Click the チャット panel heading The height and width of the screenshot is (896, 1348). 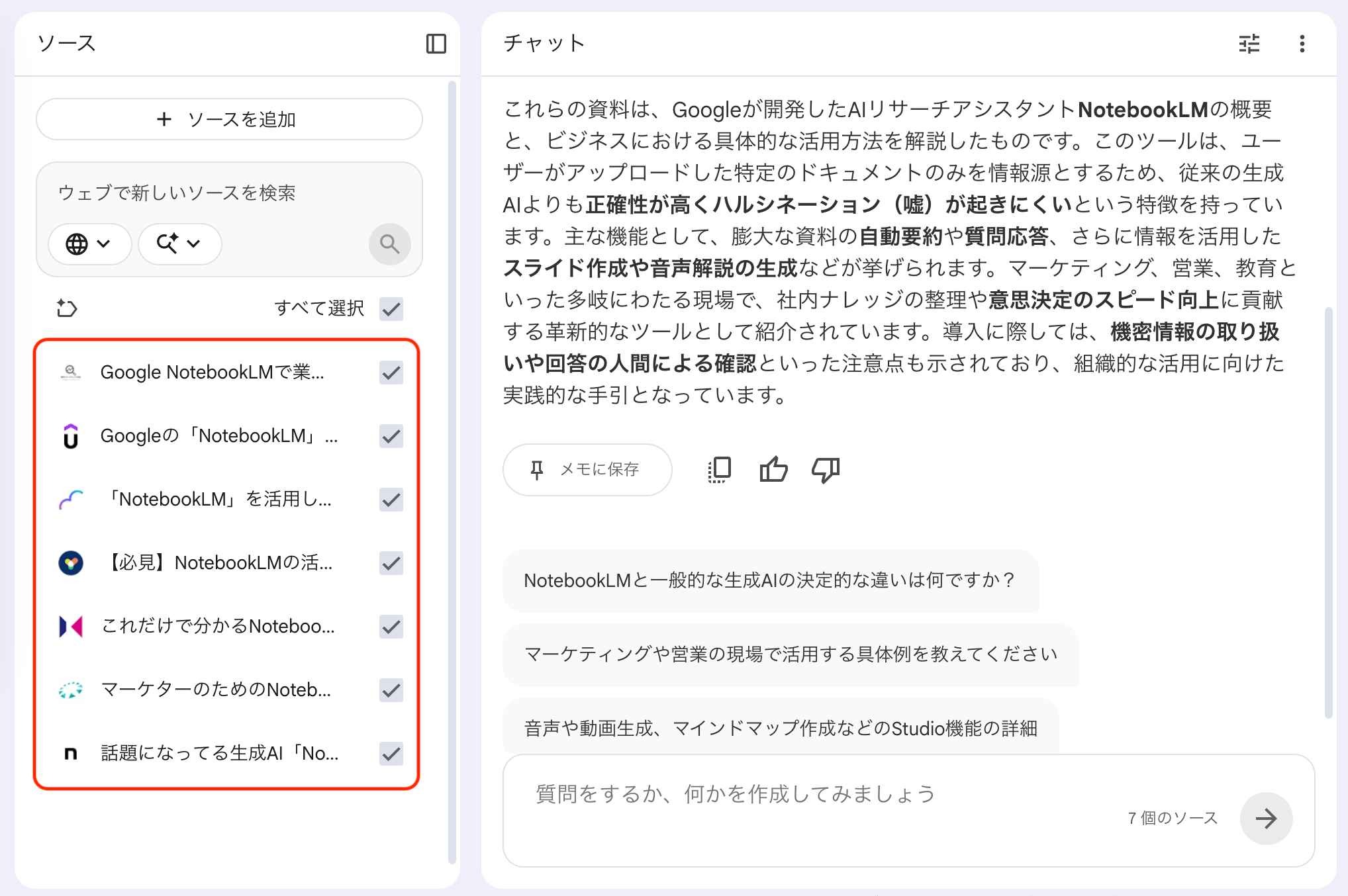tap(544, 44)
